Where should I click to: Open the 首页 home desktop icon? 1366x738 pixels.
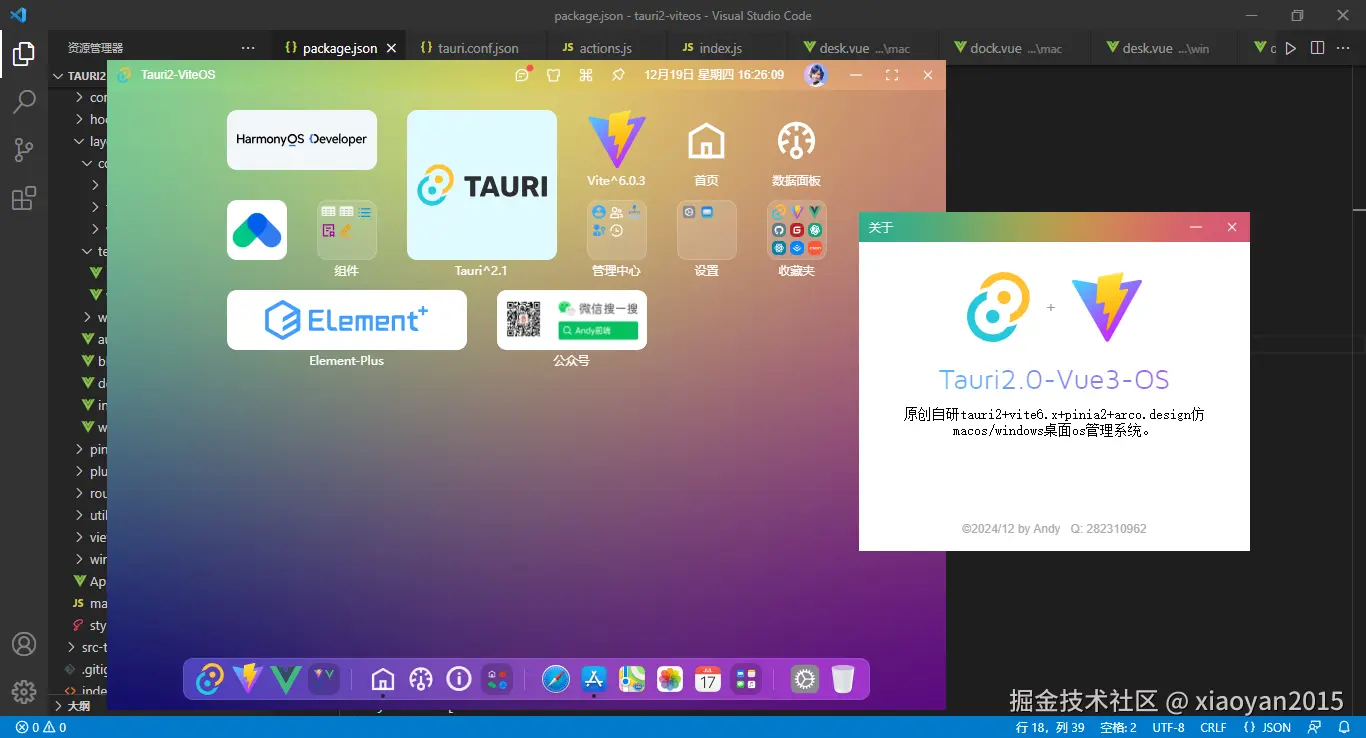click(x=707, y=149)
